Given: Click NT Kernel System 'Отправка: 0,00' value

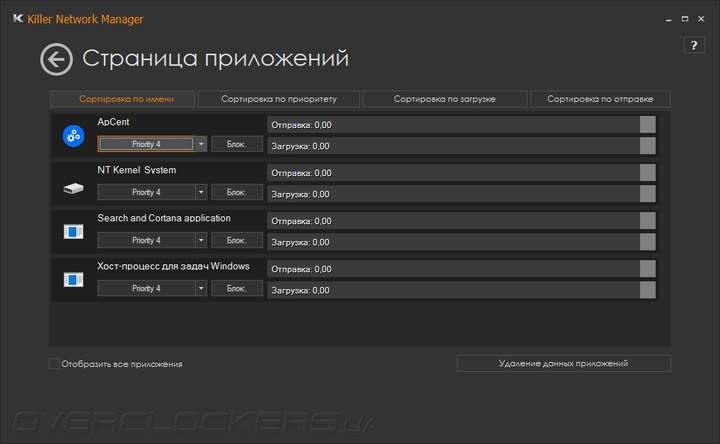Looking at the screenshot, I should coord(301,173).
